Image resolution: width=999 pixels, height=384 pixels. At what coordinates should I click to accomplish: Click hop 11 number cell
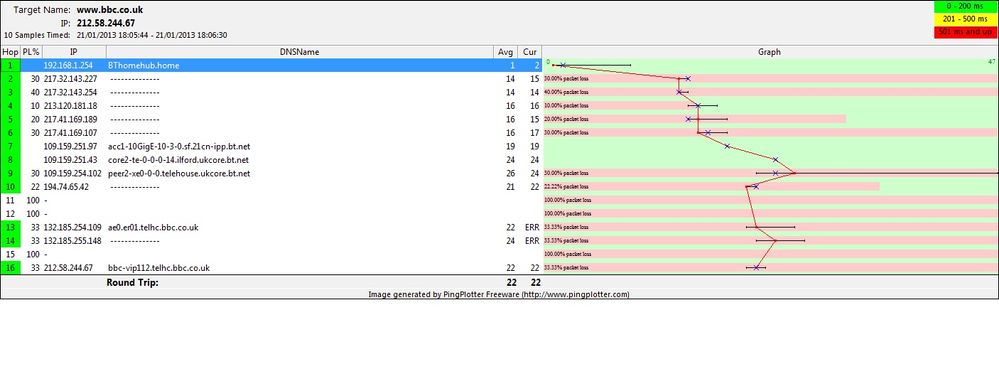pos(10,200)
